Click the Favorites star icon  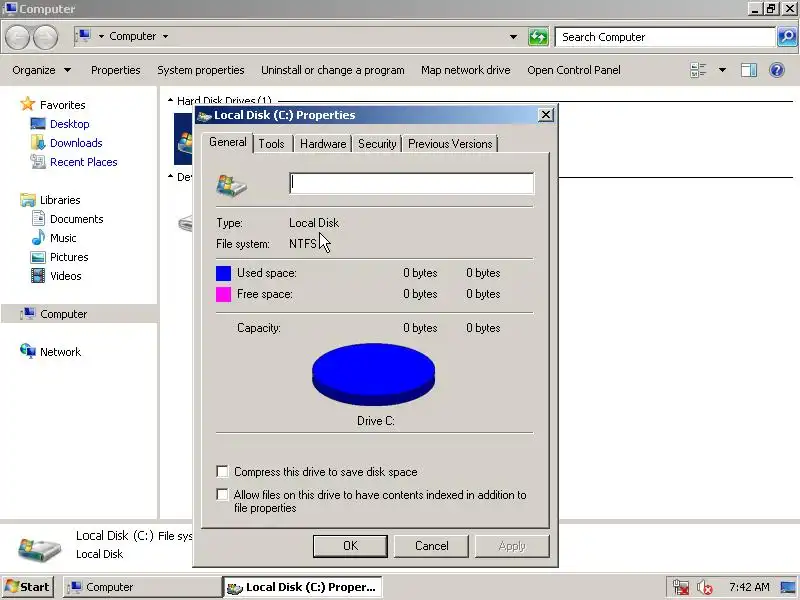coord(28,104)
